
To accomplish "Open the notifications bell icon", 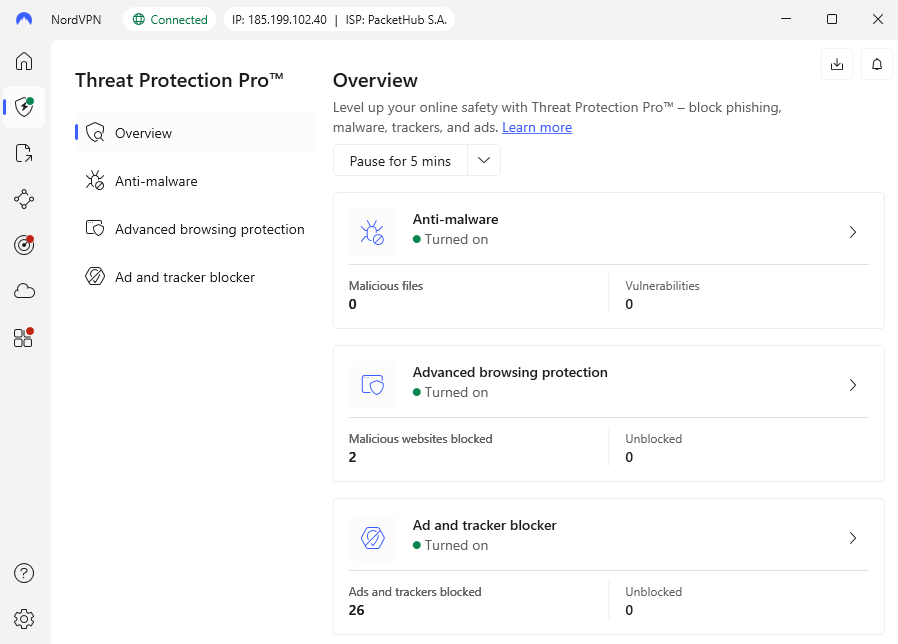I will [x=877, y=64].
